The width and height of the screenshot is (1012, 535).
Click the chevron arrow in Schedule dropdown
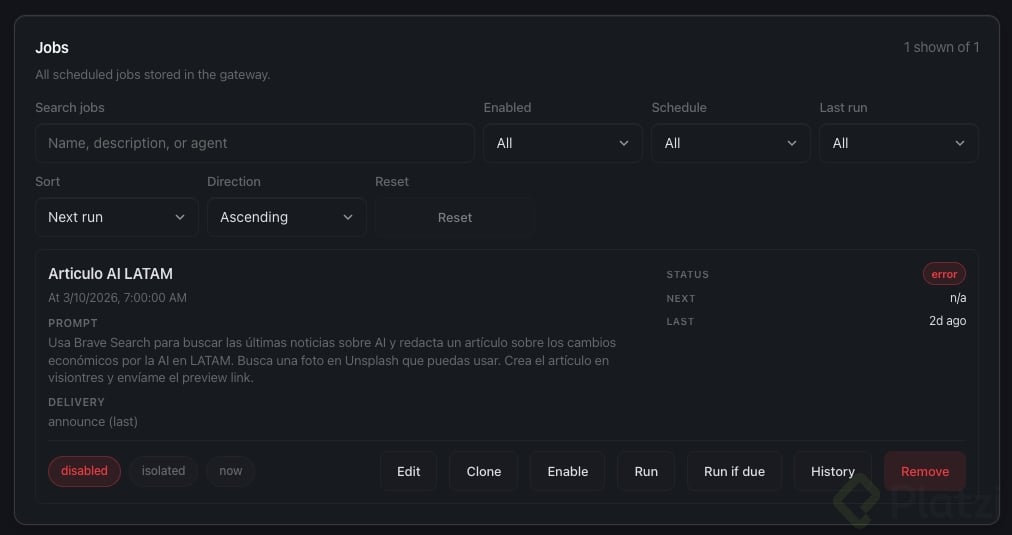(792, 143)
